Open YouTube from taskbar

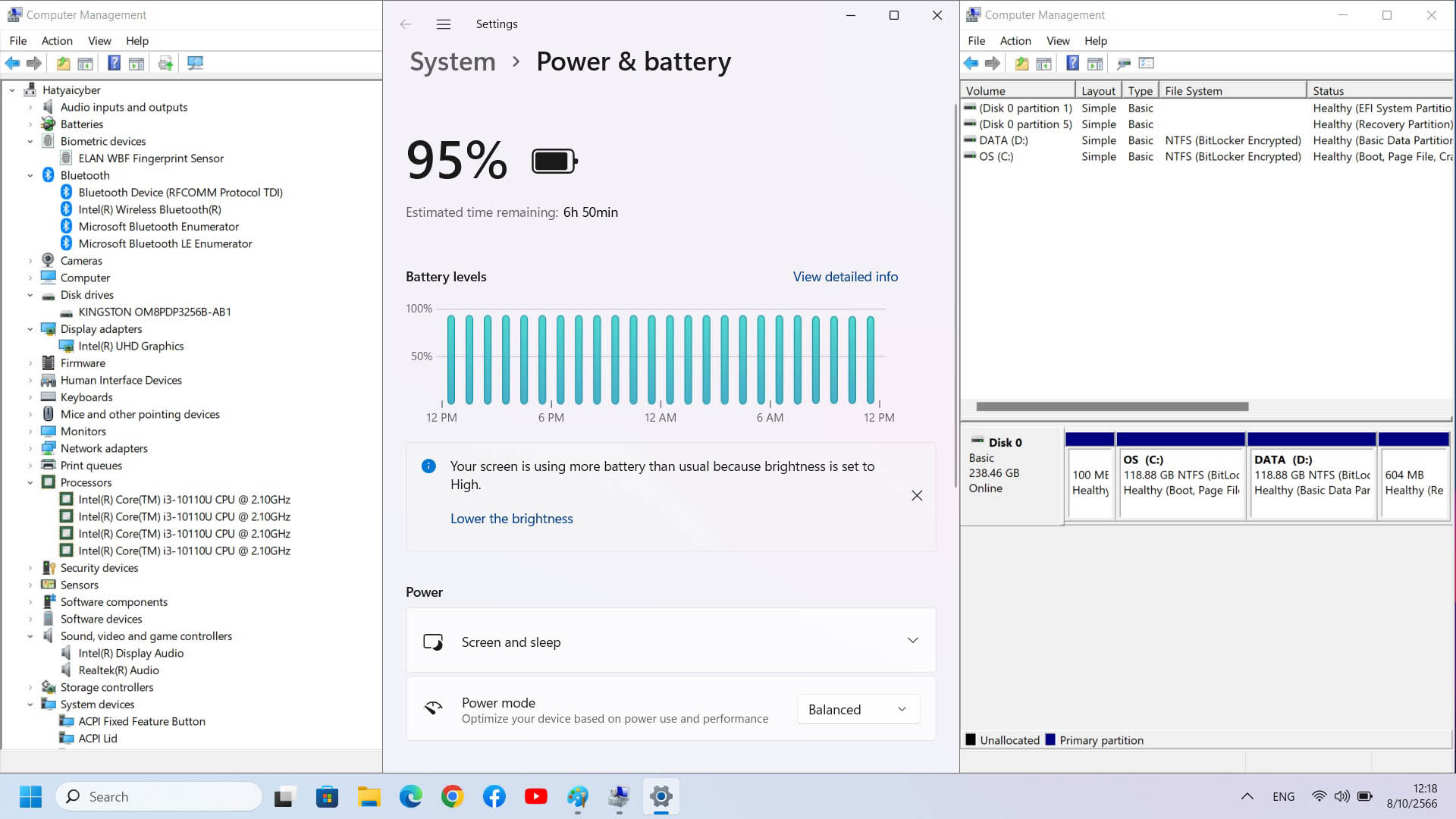(535, 797)
